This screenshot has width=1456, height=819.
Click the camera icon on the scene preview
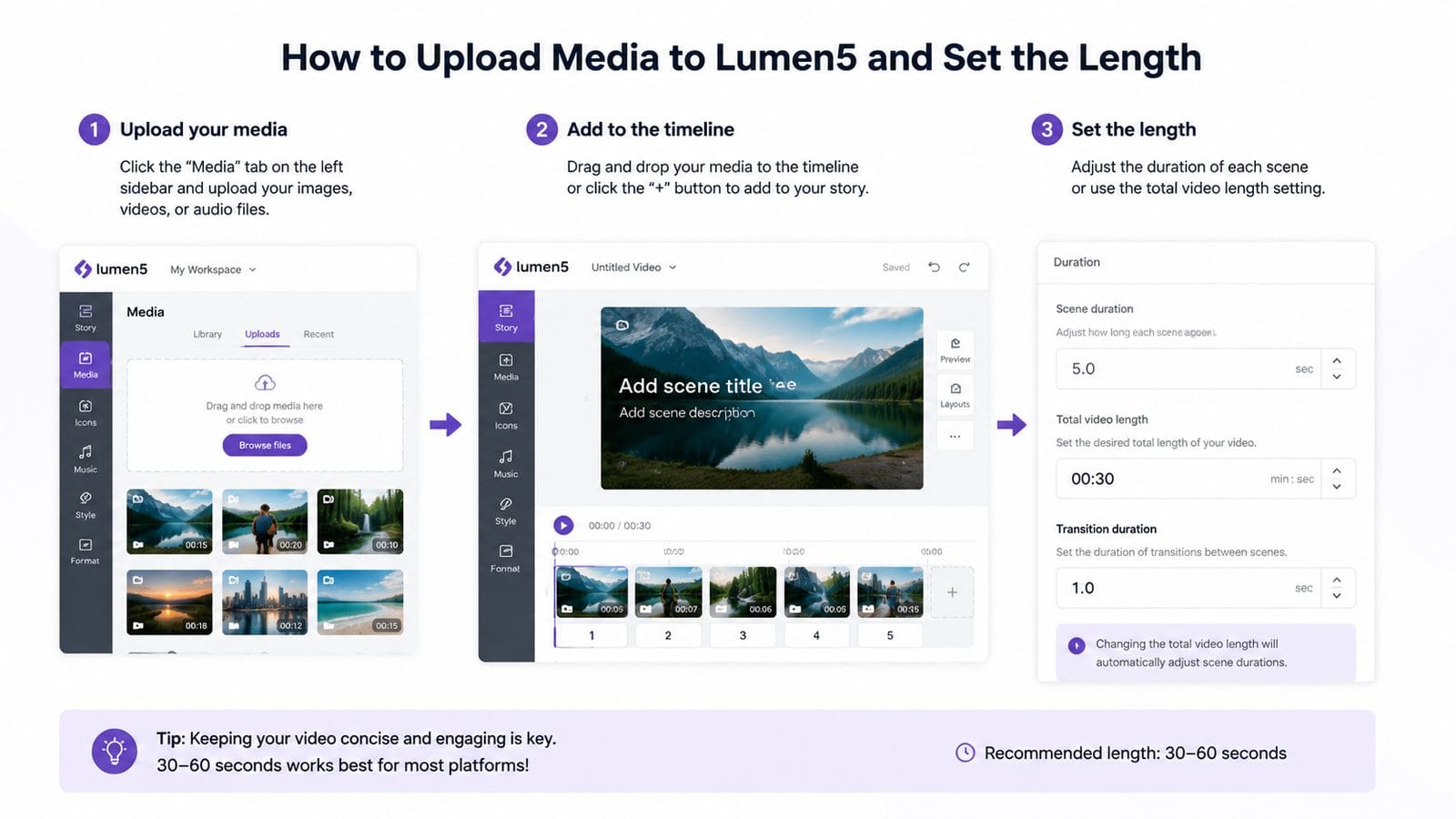click(x=622, y=325)
